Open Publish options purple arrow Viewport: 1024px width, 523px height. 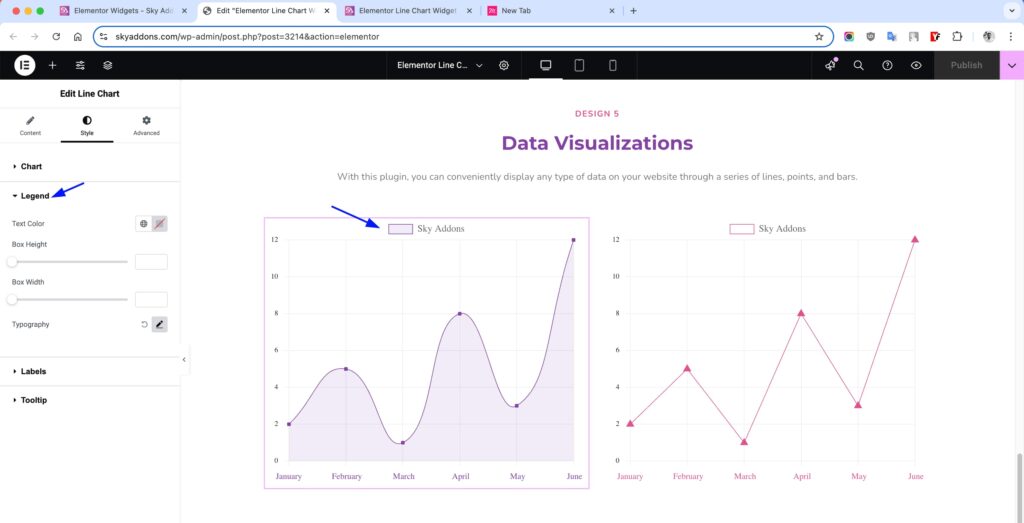click(1012, 65)
